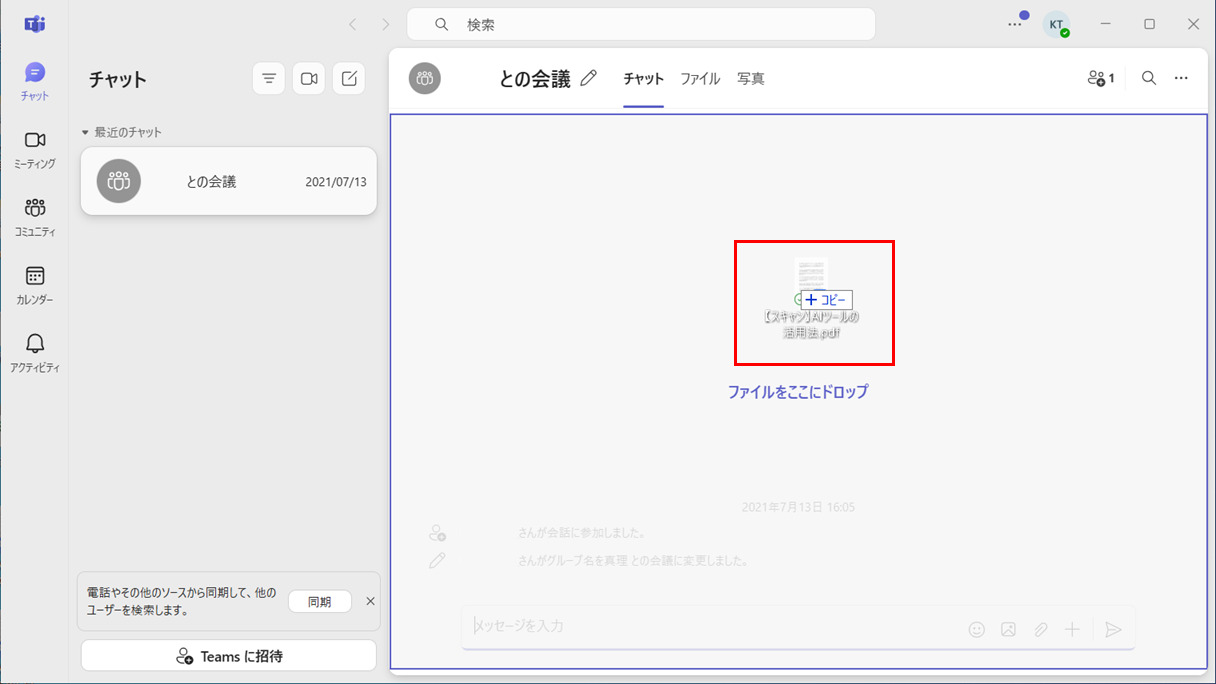This screenshot has width=1216, height=684.
Task: Open the emoji picker in the message box
Action: [976, 629]
